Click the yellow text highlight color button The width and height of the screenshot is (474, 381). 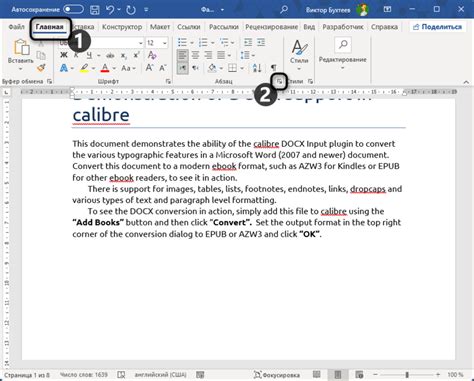point(84,68)
